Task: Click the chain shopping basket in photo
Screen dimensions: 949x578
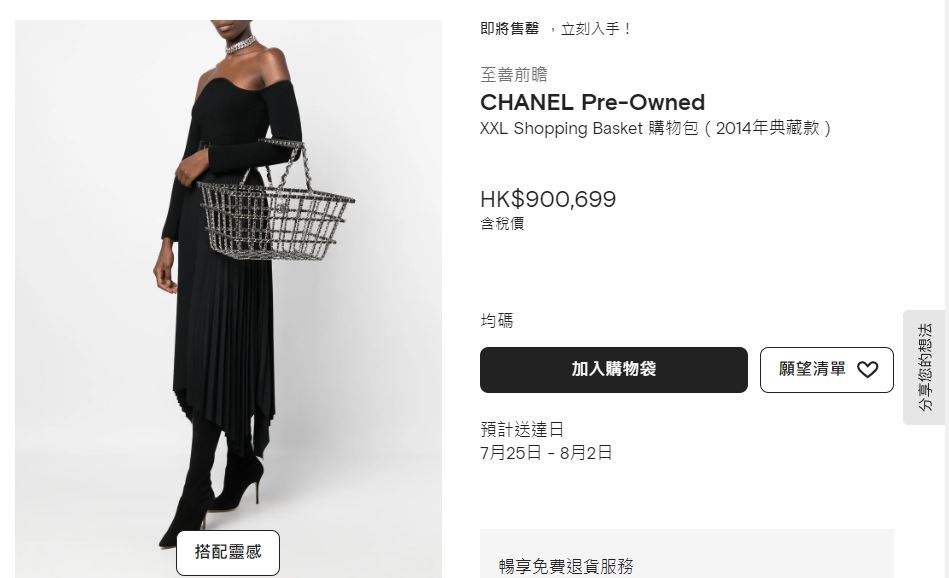Action: [277, 205]
